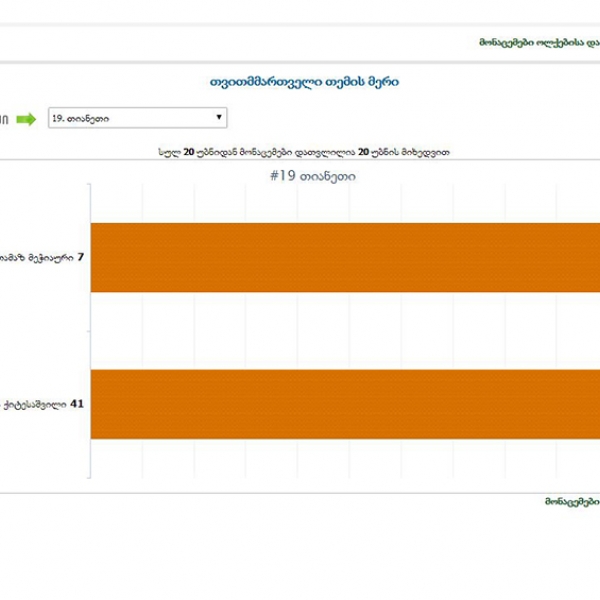Open the '19. თიანეთი' district dropdown
The height and width of the screenshot is (600, 600).
137,119
